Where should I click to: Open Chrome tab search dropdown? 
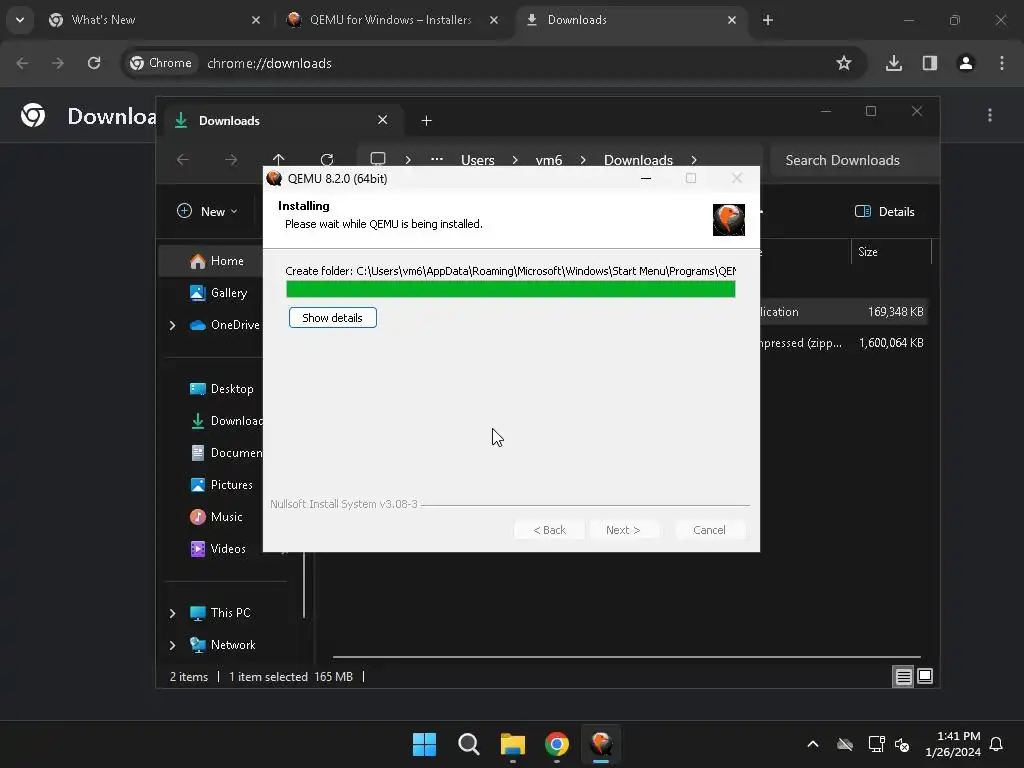[x=20, y=20]
